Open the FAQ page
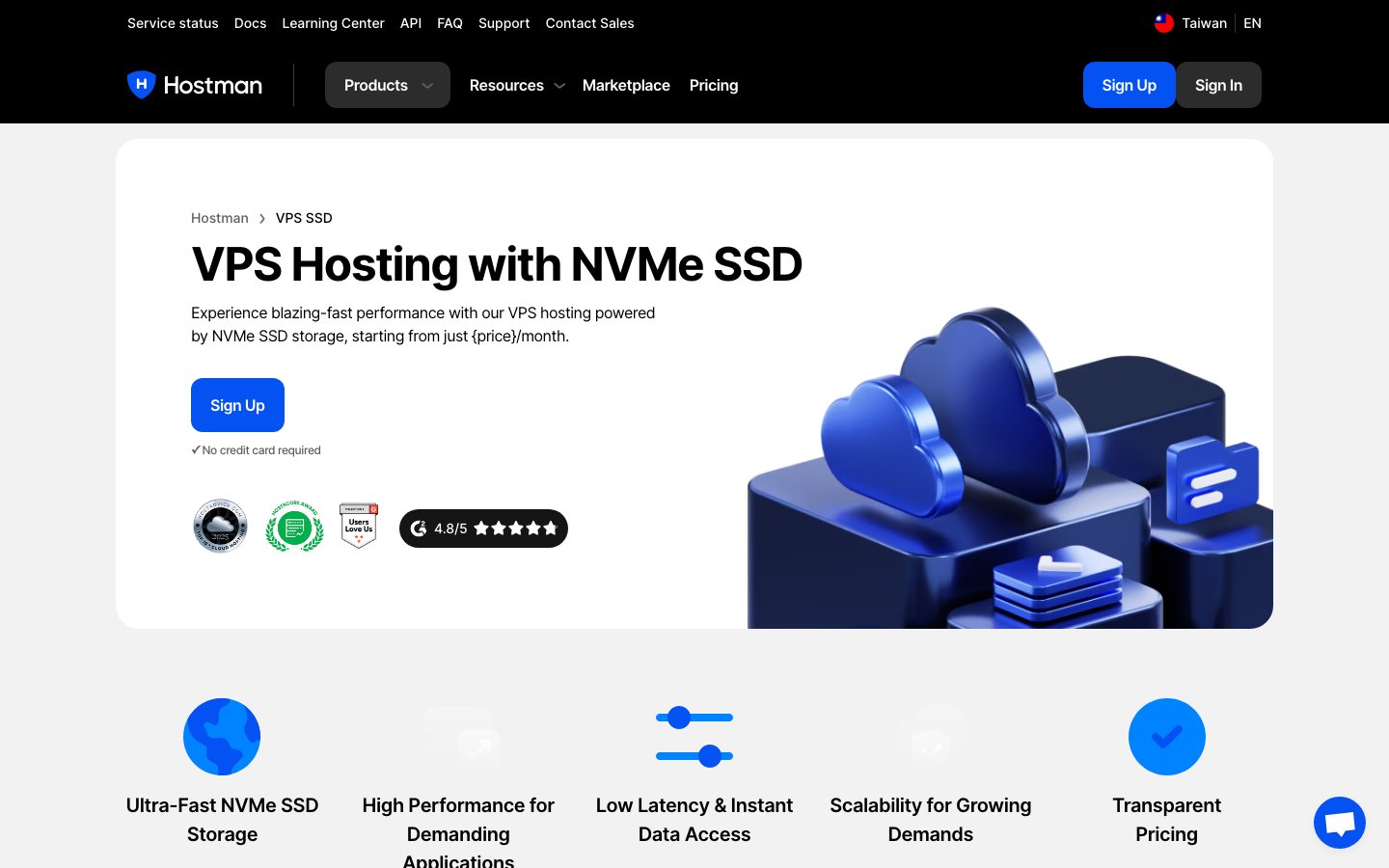 click(x=449, y=23)
